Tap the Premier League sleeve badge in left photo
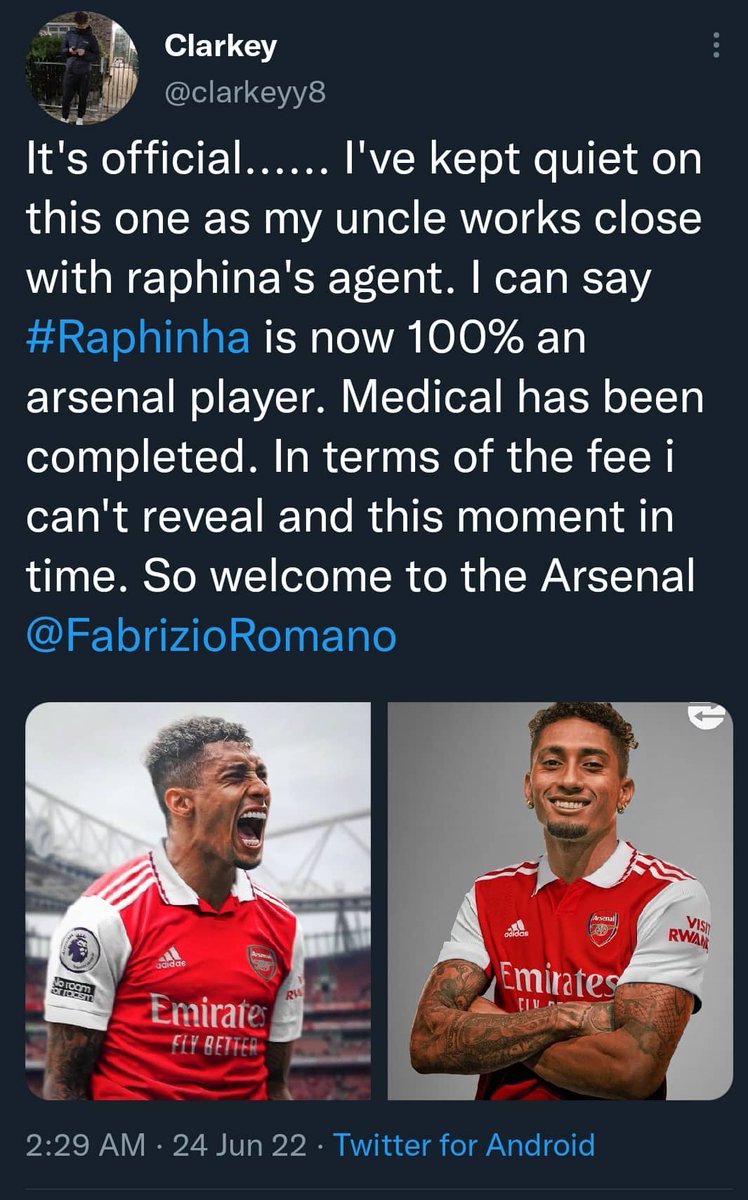Screen dimensions: 748x1200 click(x=80, y=947)
